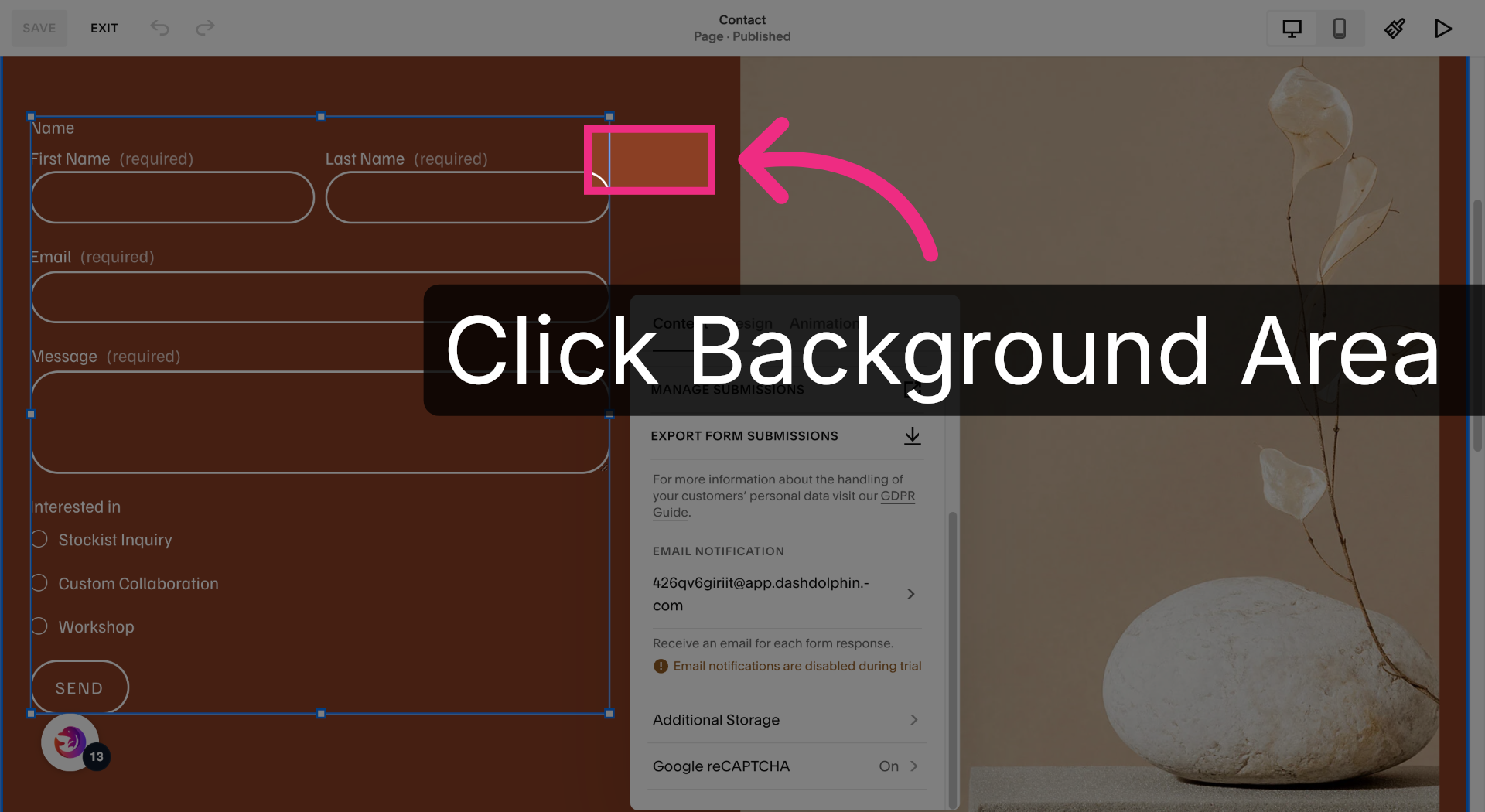Click 'Email notifications are disabled during trial'
This screenshot has width=1485, height=812.
coord(797,666)
